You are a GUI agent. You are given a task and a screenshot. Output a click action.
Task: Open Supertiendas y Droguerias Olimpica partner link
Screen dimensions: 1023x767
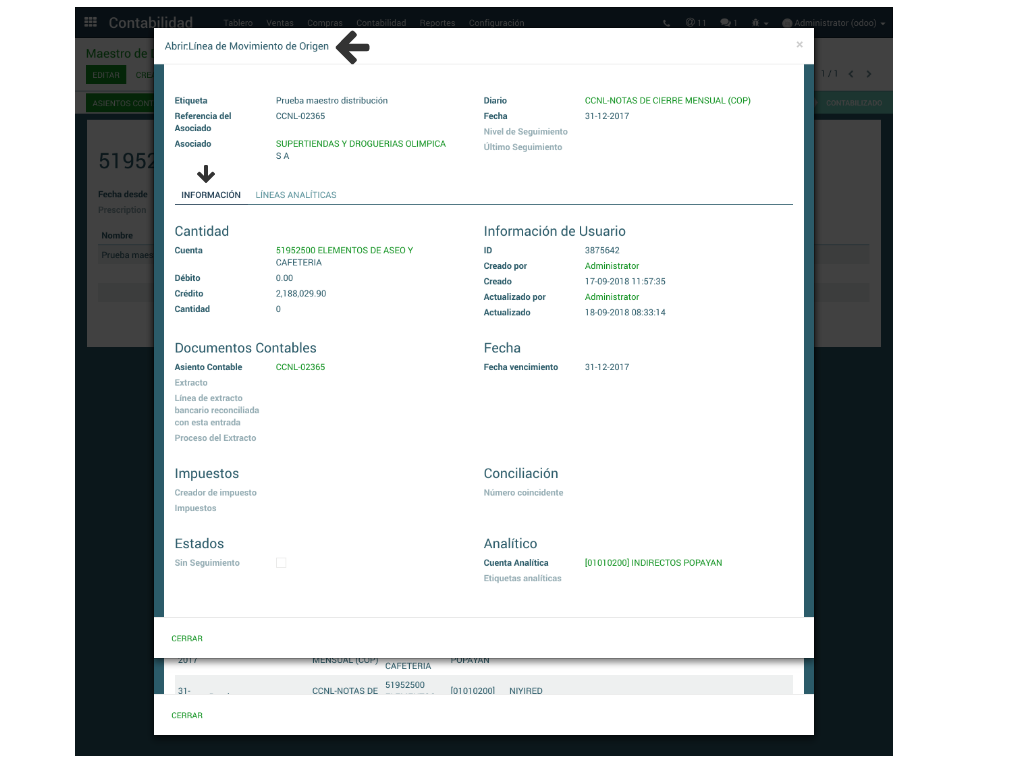point(360,144)
